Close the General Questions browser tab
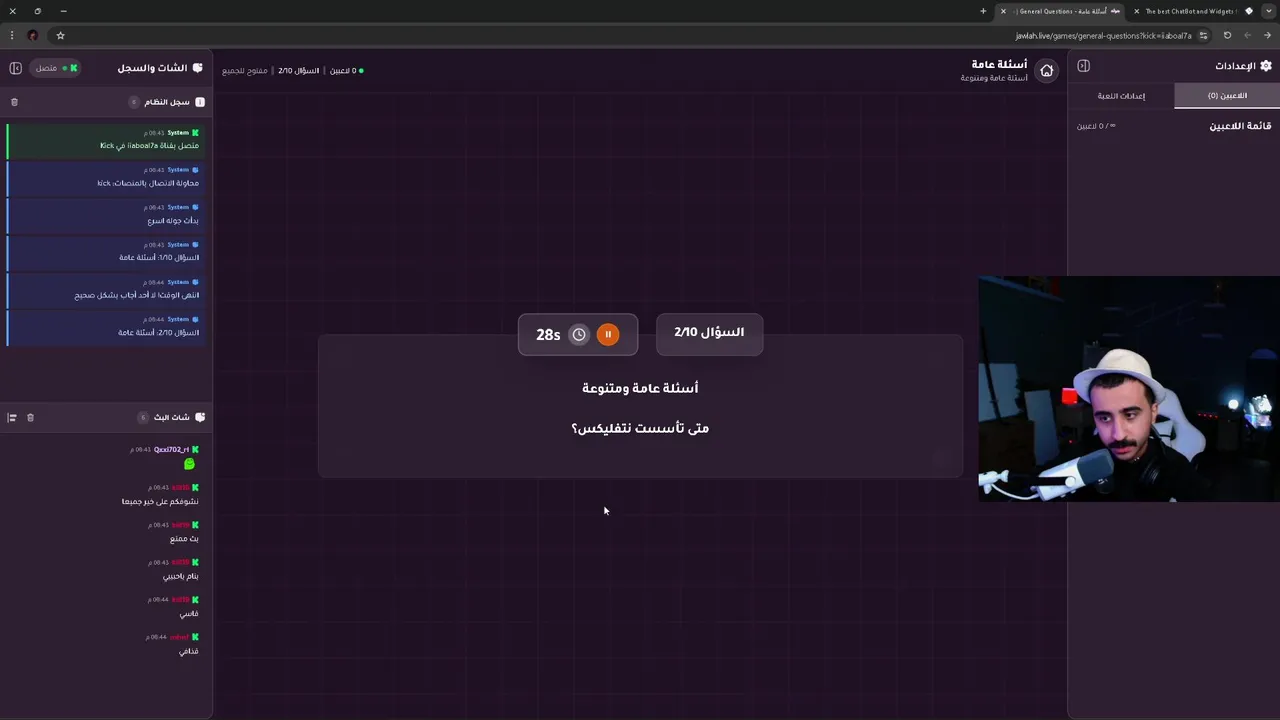The image size is (1280, 720). (x=1003, y=11)
